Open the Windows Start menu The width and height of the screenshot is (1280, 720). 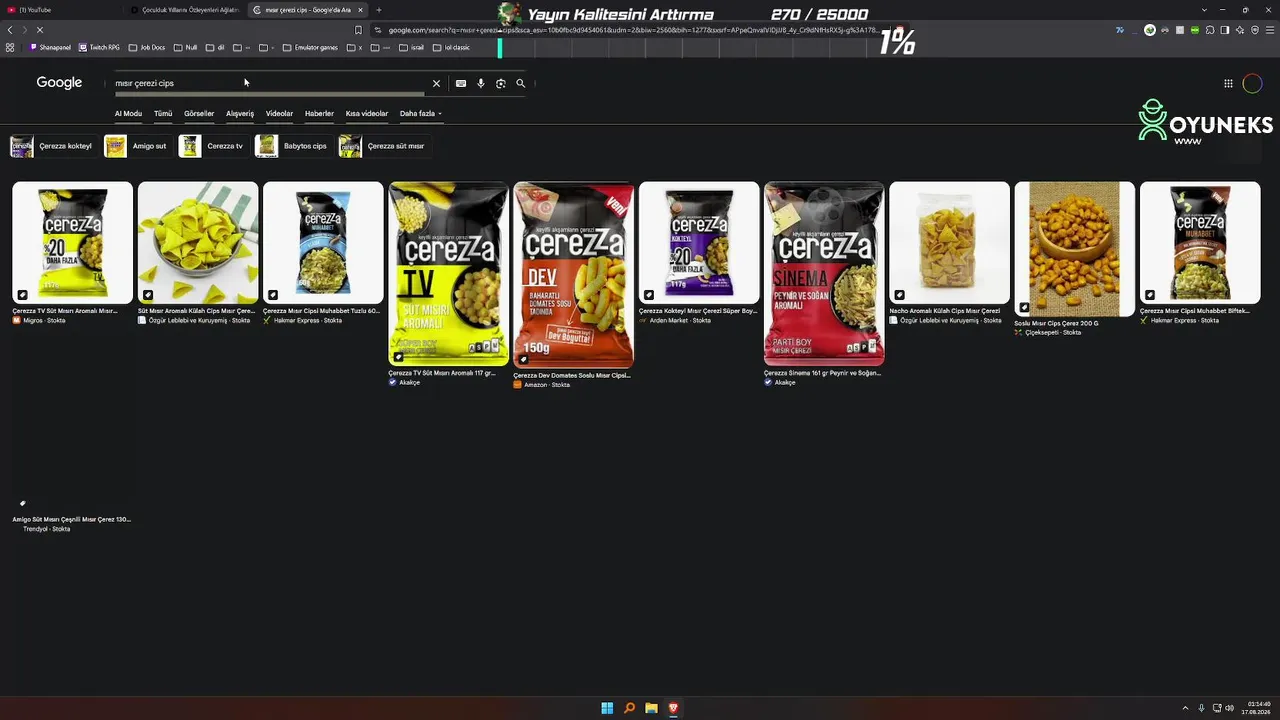pyautogui.click(x=607, y=708)
